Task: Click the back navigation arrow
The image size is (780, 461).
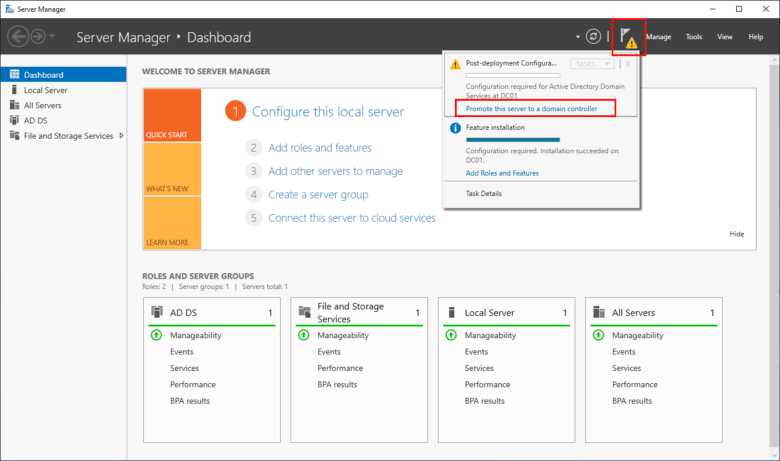Action: 18,37
